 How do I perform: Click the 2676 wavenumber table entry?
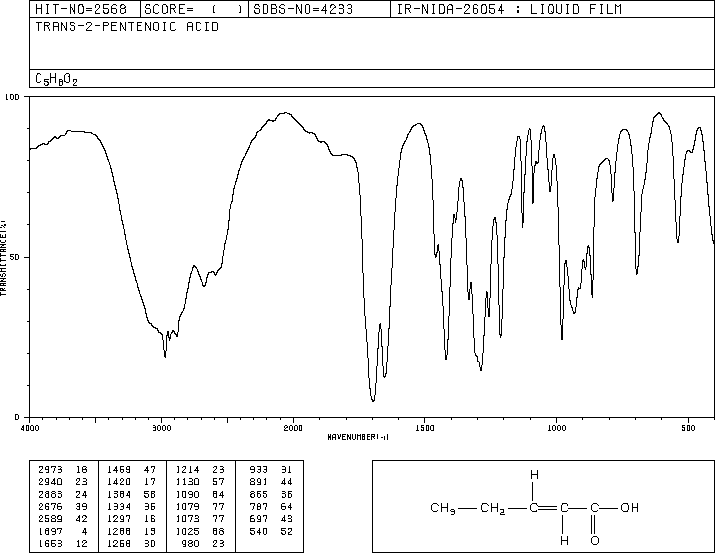coord(50,506)
